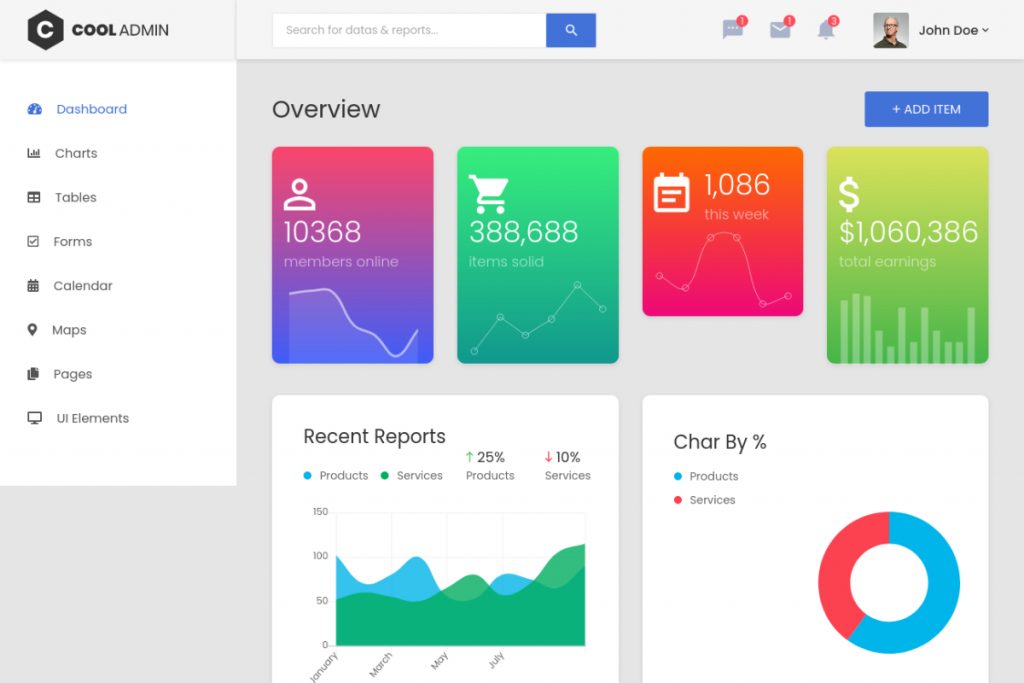Open the Calendar from the sidebar
Viewport: 1024px width, 683px height.
tap(82, 285)
